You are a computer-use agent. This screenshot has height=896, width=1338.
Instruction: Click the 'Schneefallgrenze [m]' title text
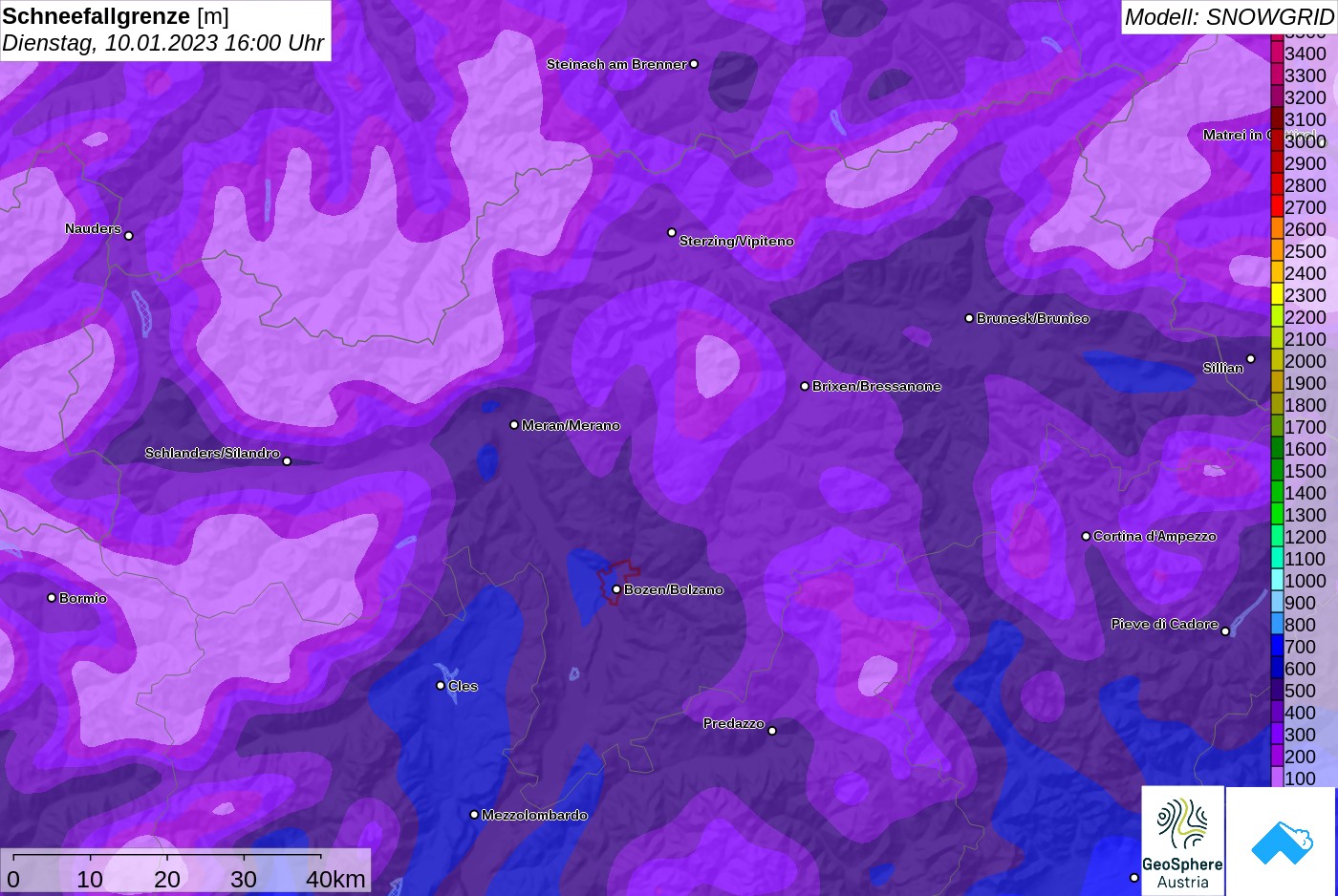click(116, 16)
